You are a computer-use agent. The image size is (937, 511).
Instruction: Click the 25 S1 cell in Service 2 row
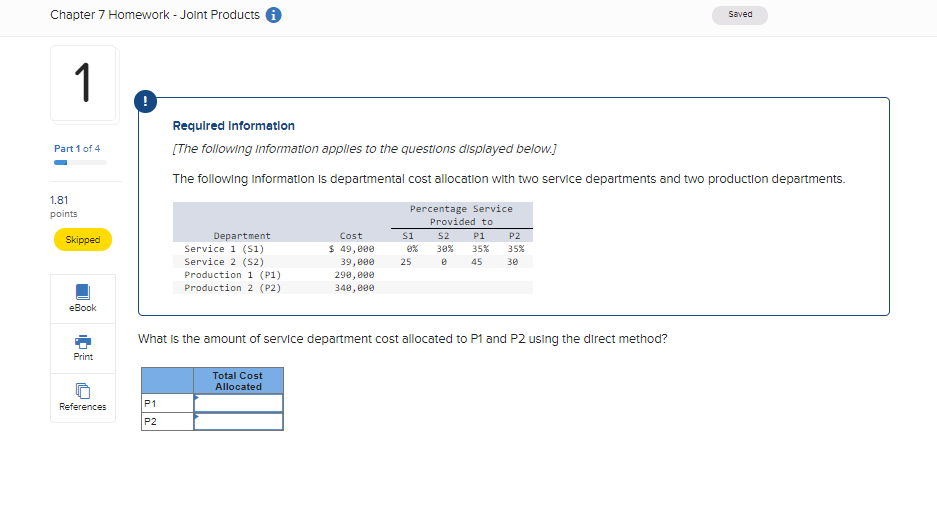[x=406, y=262]
